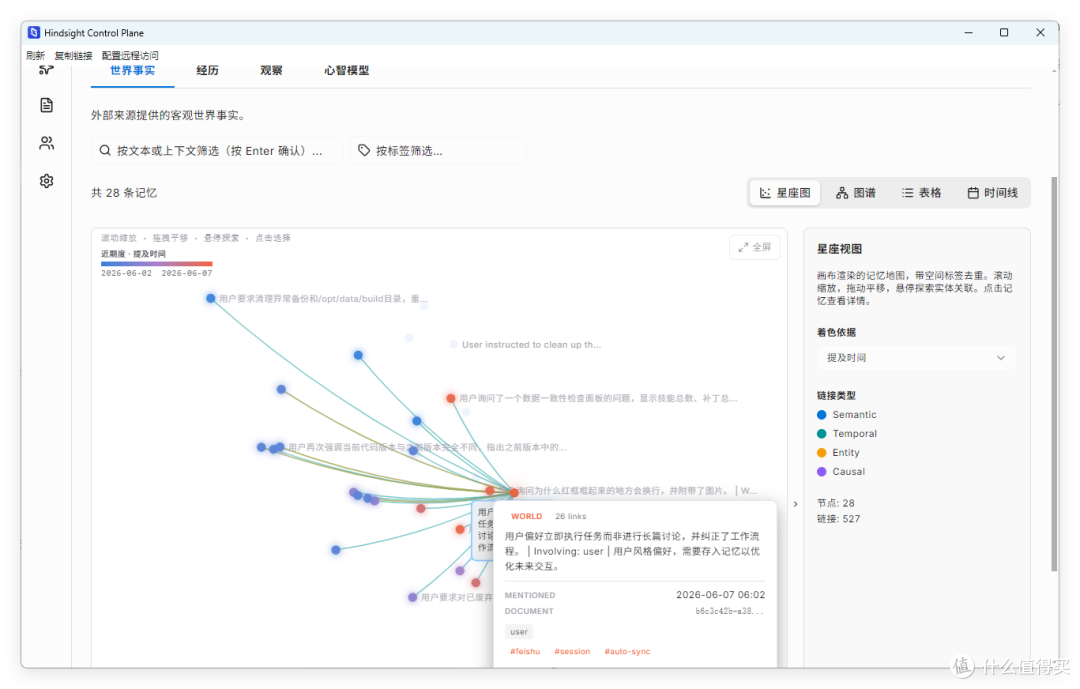Click the #auto-sync tag in tooltip
The height and width of the screenshot is (689, 1080).
pyautogui.click(x=627, y=651)
